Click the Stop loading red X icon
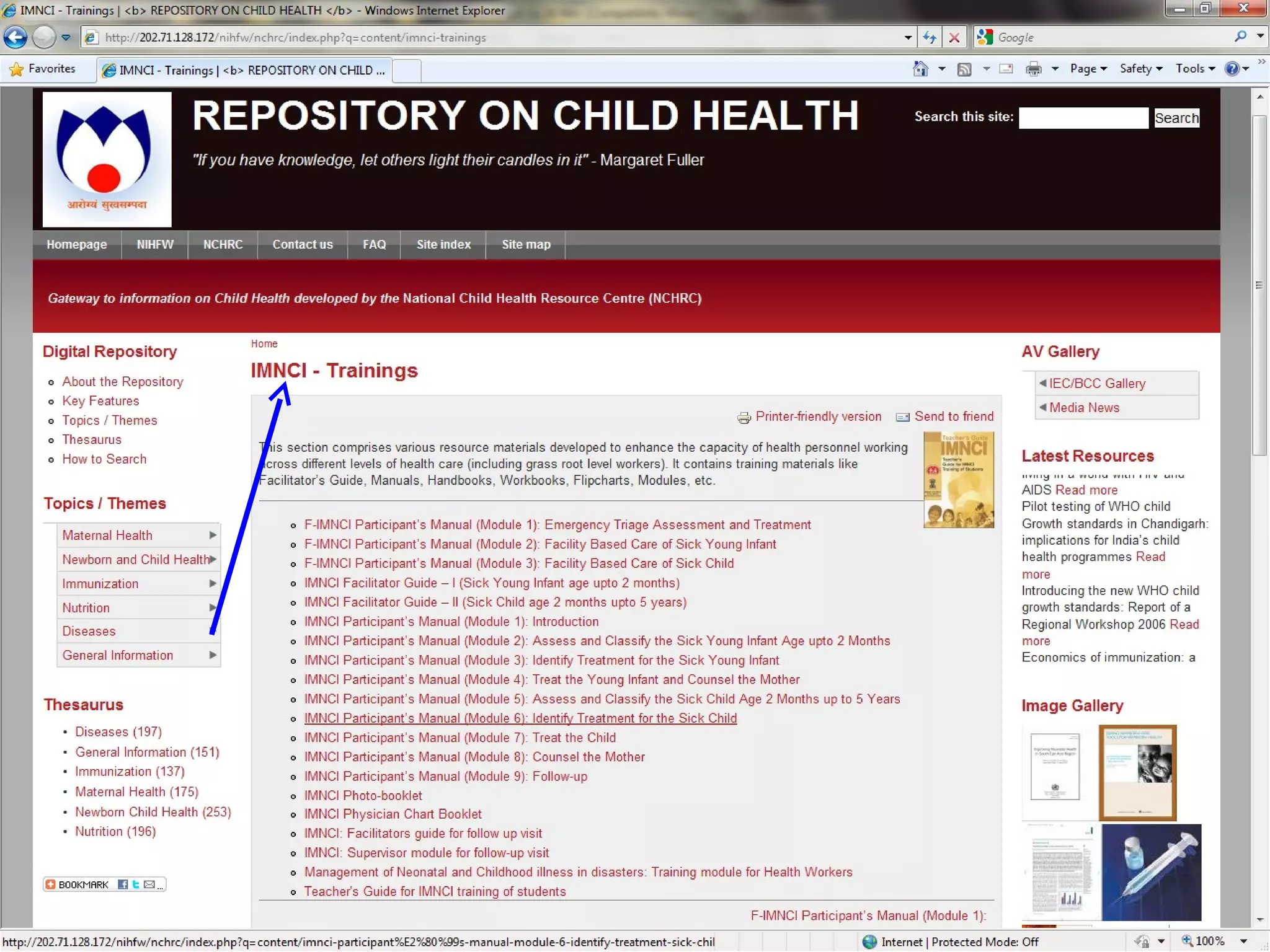1270x952 pixels. 954,37
